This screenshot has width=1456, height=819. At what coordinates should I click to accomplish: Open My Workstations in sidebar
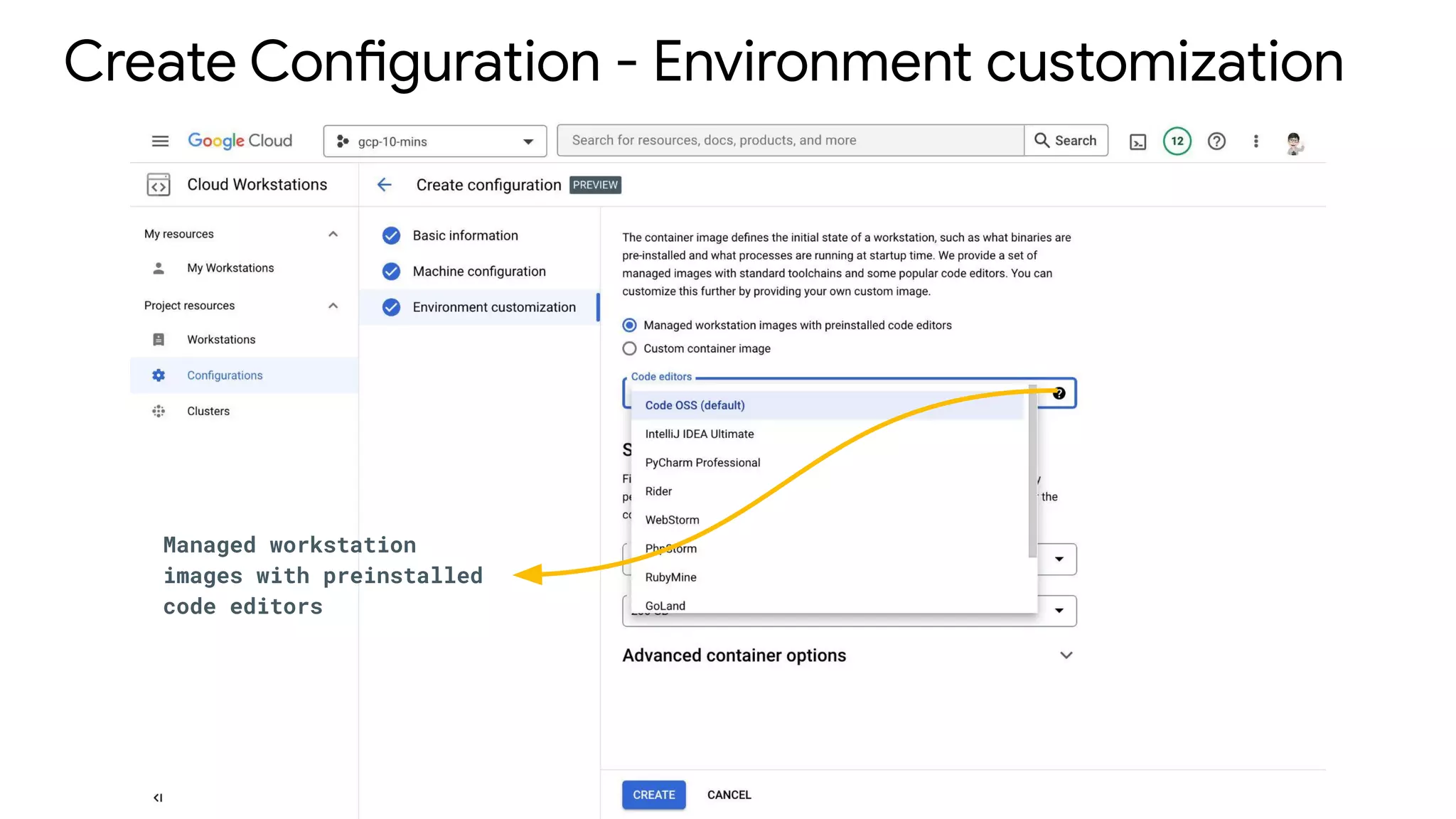[x=230, y=268]
